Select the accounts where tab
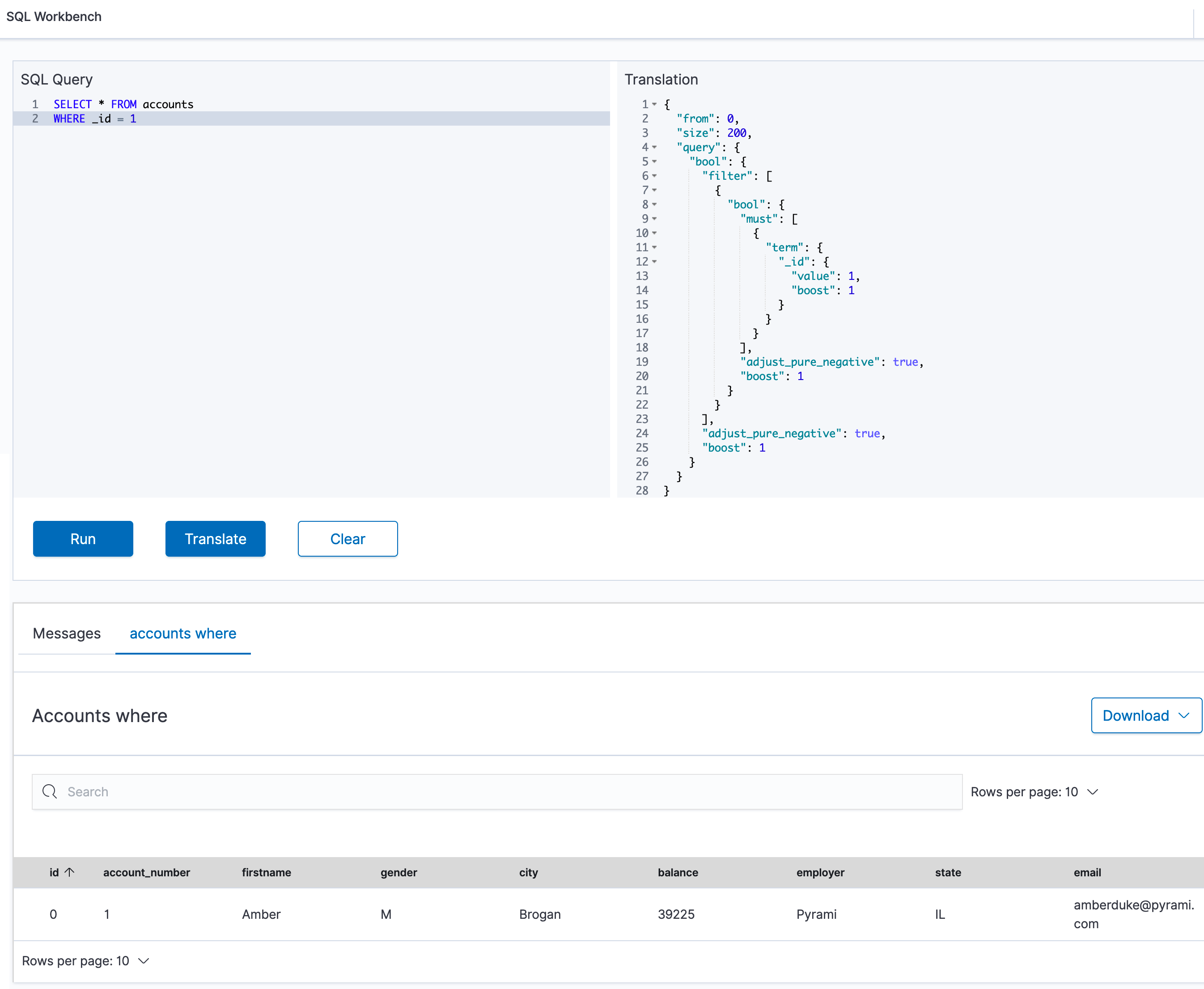This screenshot has height=989, width=1204. [183, 634]
